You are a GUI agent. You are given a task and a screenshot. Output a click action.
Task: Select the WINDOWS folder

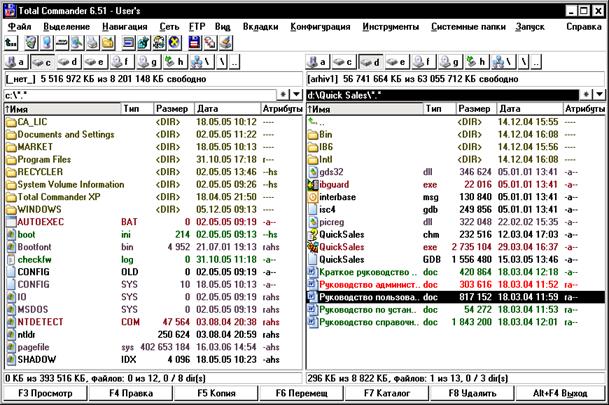tap(153, 210)
